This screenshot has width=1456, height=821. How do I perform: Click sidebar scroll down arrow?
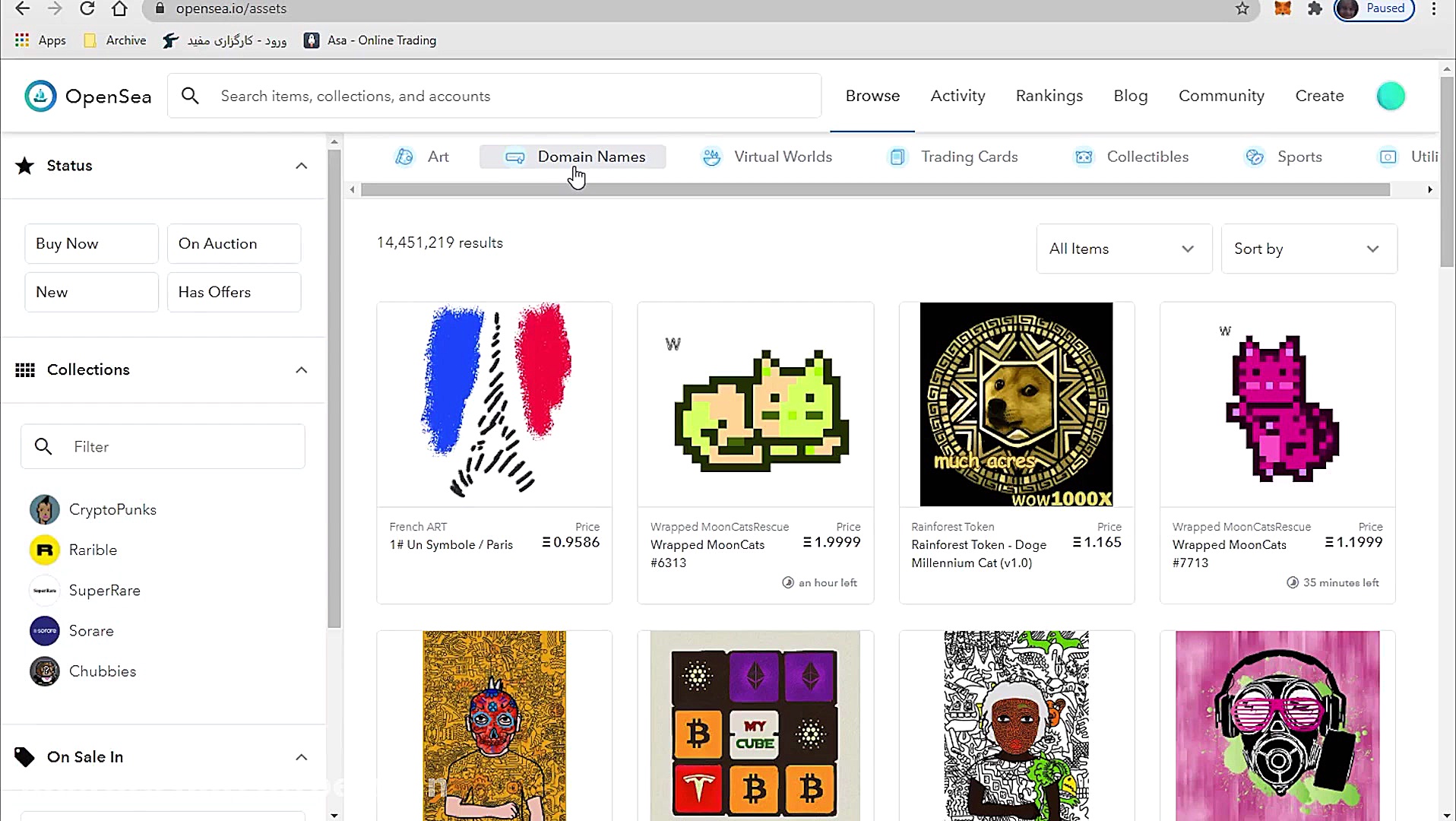pyautogui.click(x=334, y=815)
